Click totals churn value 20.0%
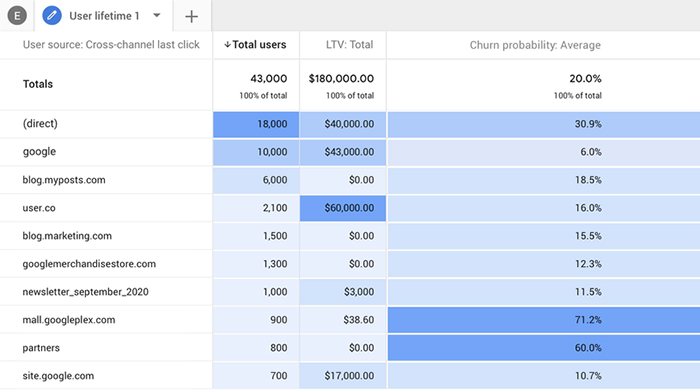This screenshot has width=700, height=390. (585, 79)
